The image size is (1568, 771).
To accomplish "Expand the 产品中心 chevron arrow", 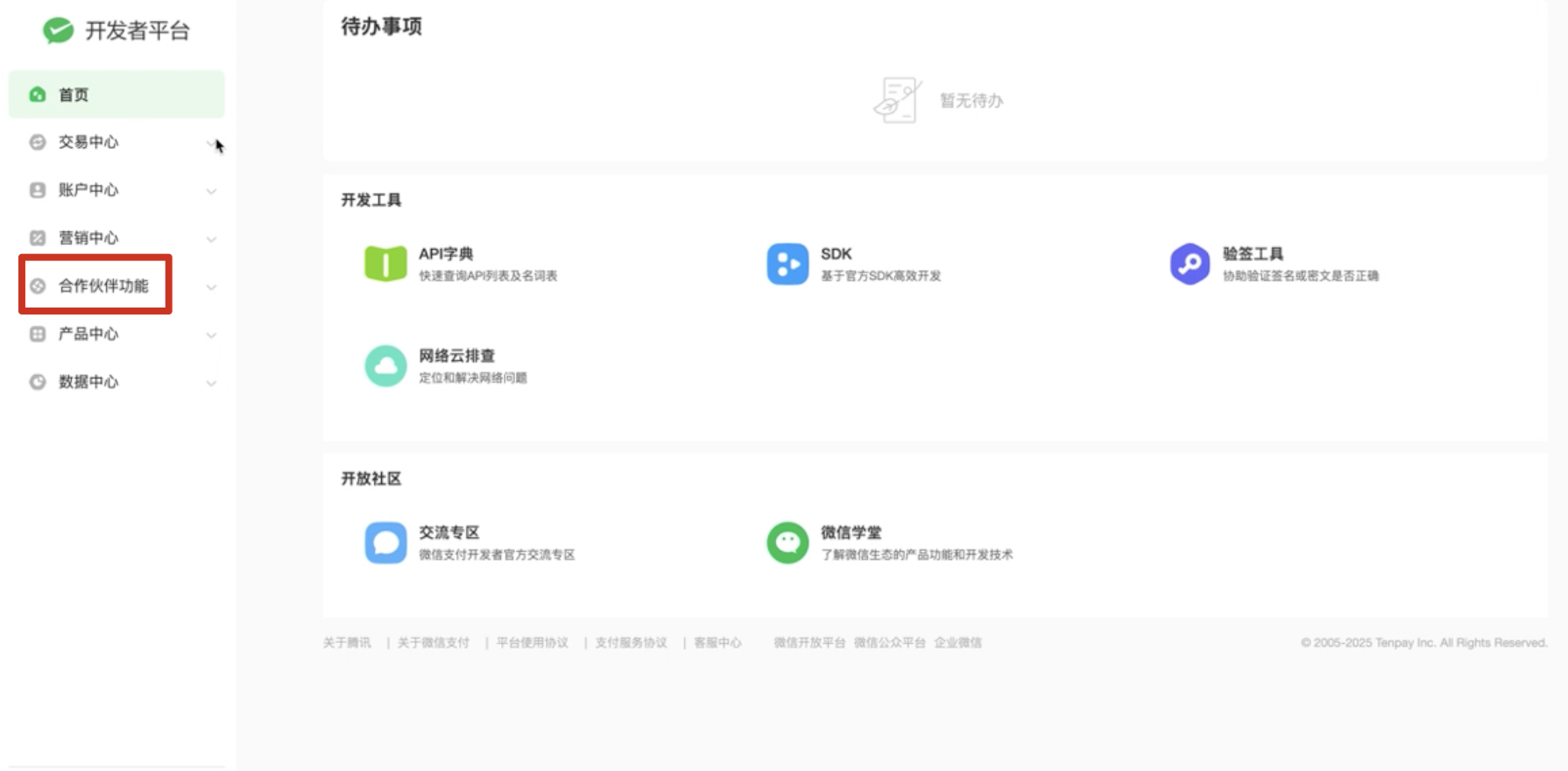I will click(x=211, y=335).
